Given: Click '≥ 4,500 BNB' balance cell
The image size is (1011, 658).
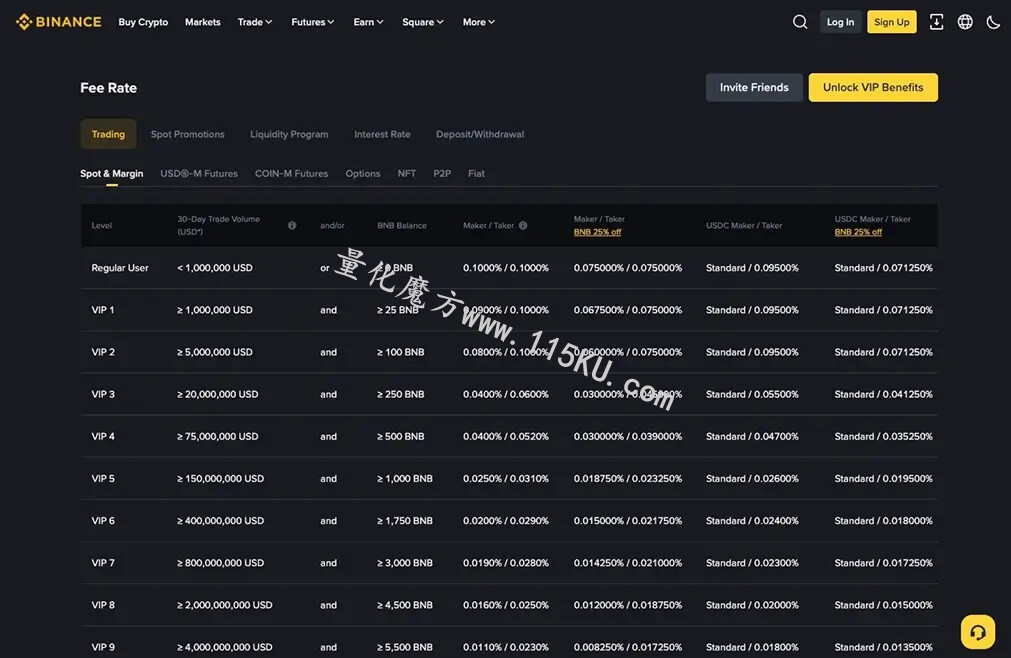Looking at the screenshot, I should (x=404, y=605).
